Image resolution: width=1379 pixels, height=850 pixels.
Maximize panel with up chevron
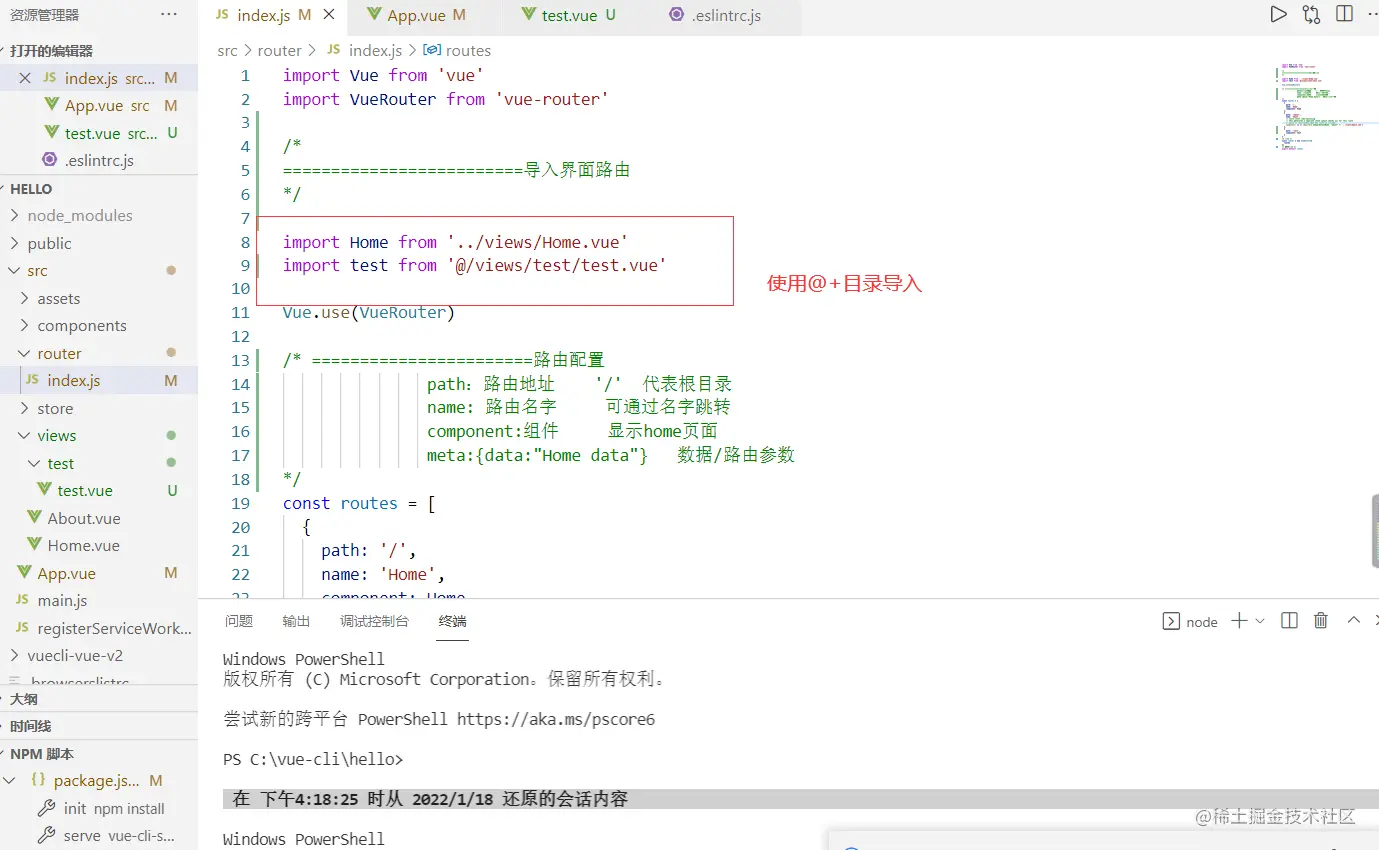pyautogui.click(x=1353, y=620)
